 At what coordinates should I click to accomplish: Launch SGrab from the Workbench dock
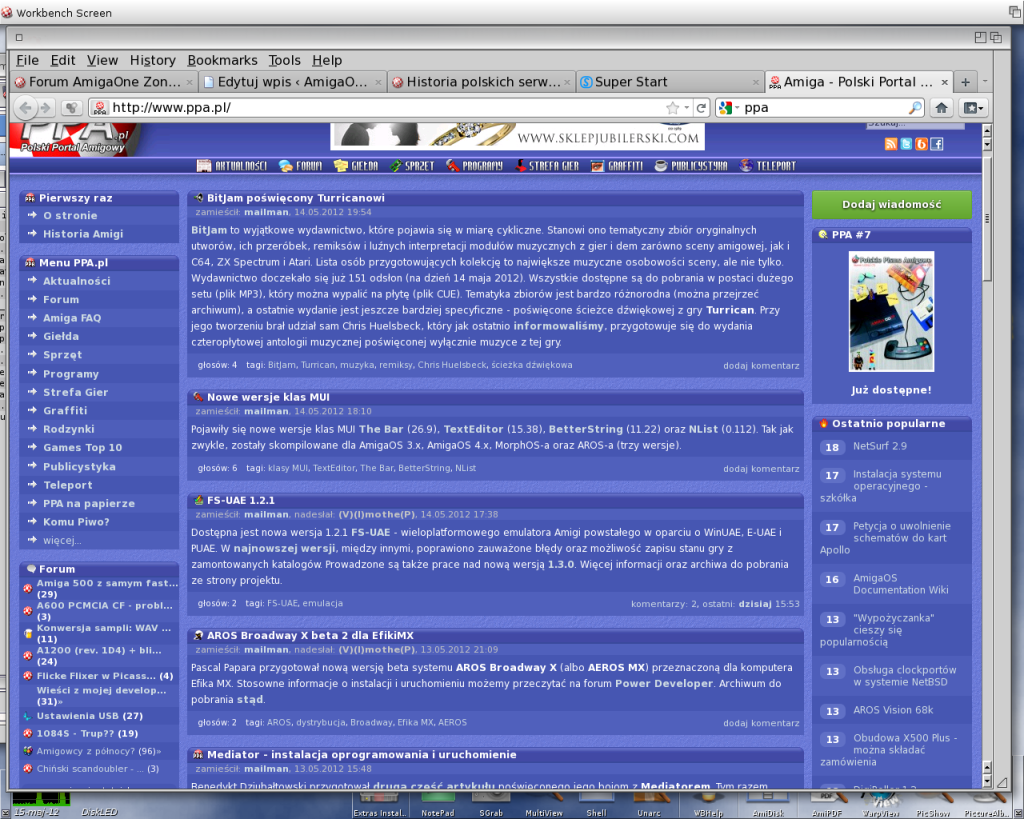pyautogui.click(x=491, y=805)
